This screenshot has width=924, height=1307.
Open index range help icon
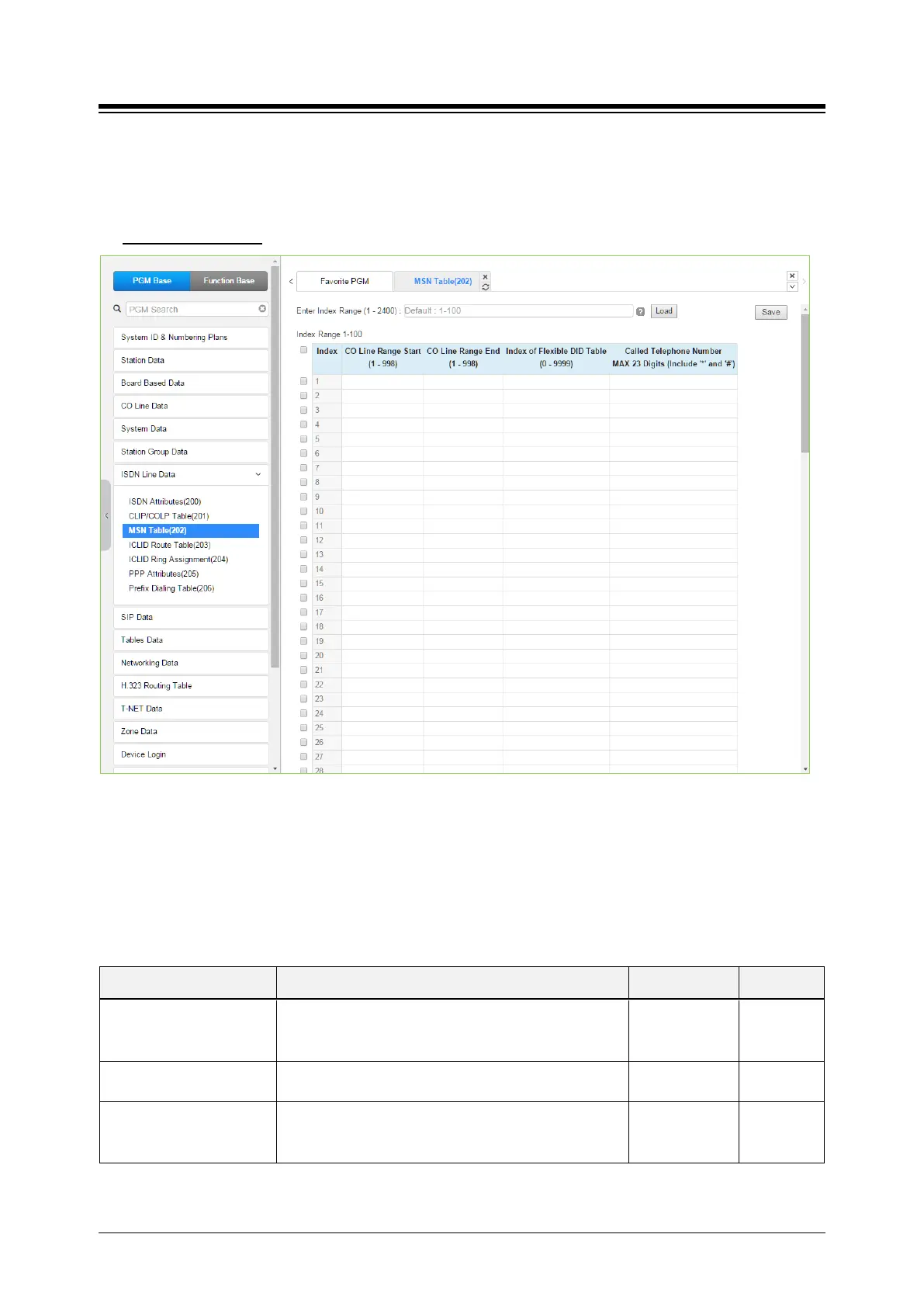(x=640, y=311)
